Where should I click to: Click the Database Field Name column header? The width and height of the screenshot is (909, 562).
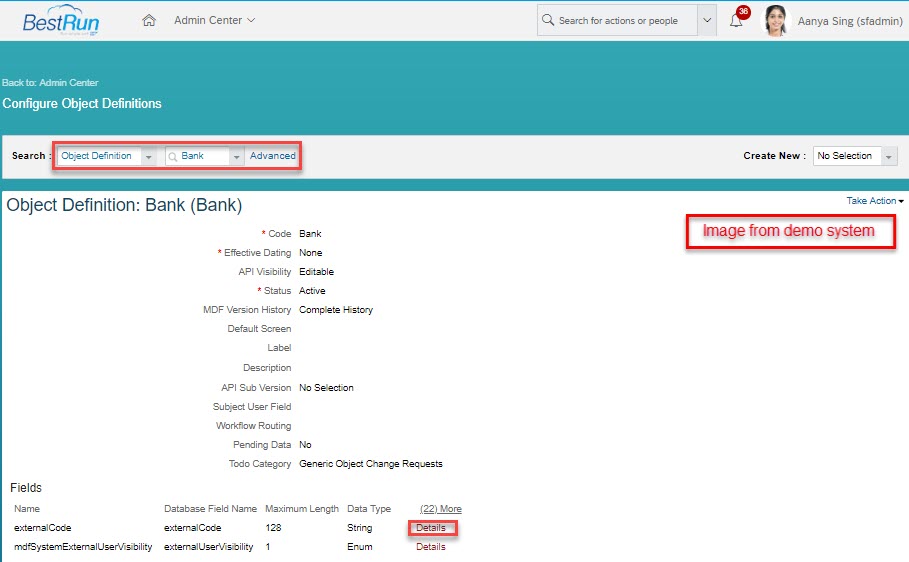pyautogui.click(x=210, y=509)
